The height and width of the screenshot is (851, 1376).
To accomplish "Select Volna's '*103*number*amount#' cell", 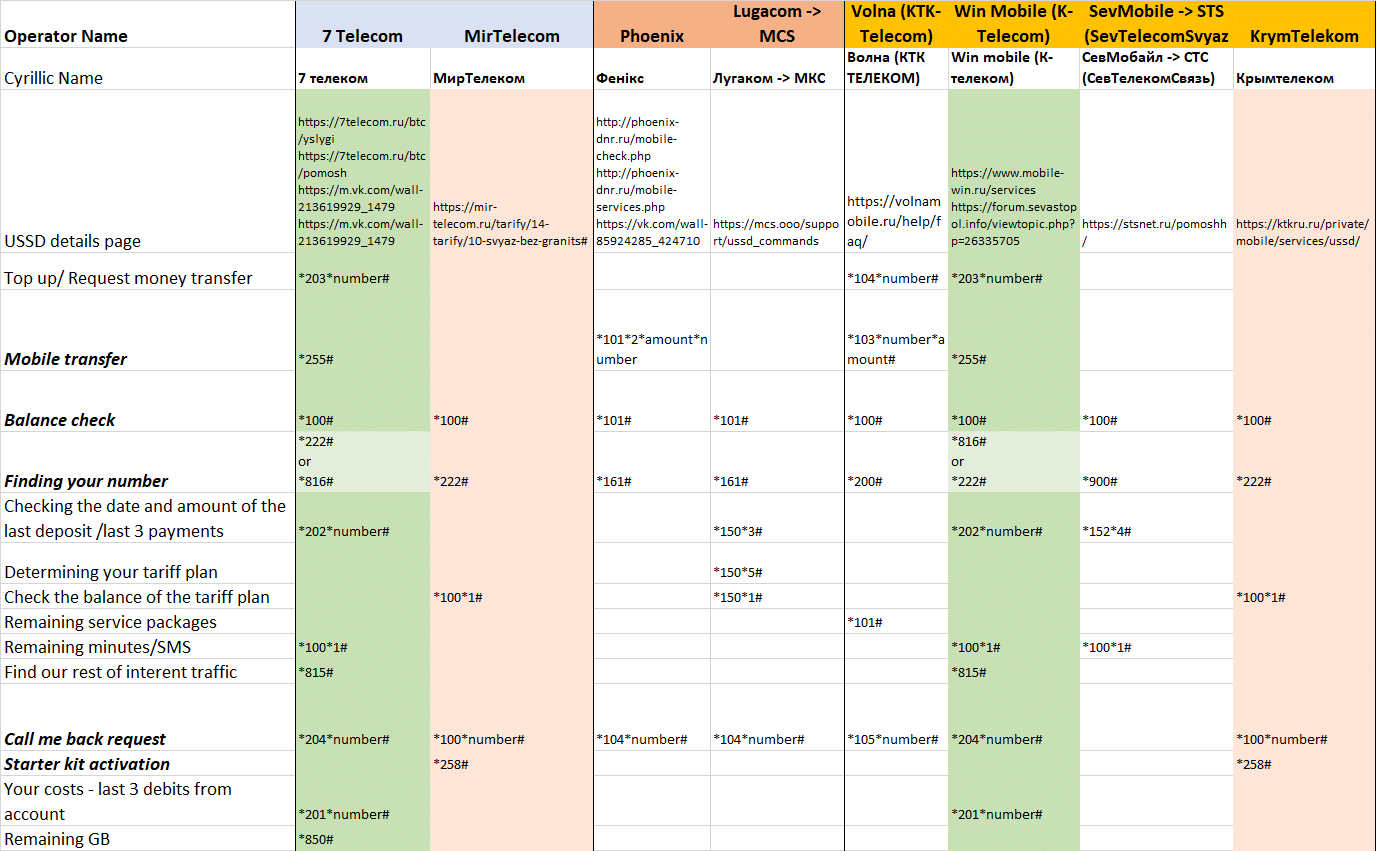I will point(896,330).
